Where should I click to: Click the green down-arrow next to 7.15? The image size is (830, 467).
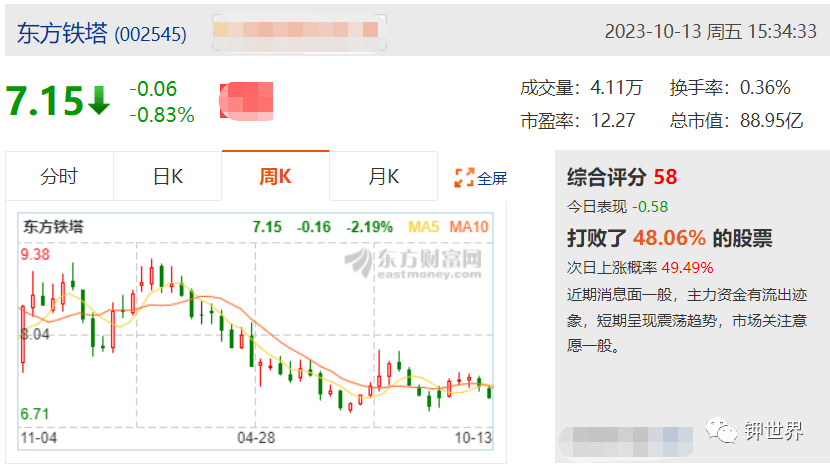click(99, 101)
